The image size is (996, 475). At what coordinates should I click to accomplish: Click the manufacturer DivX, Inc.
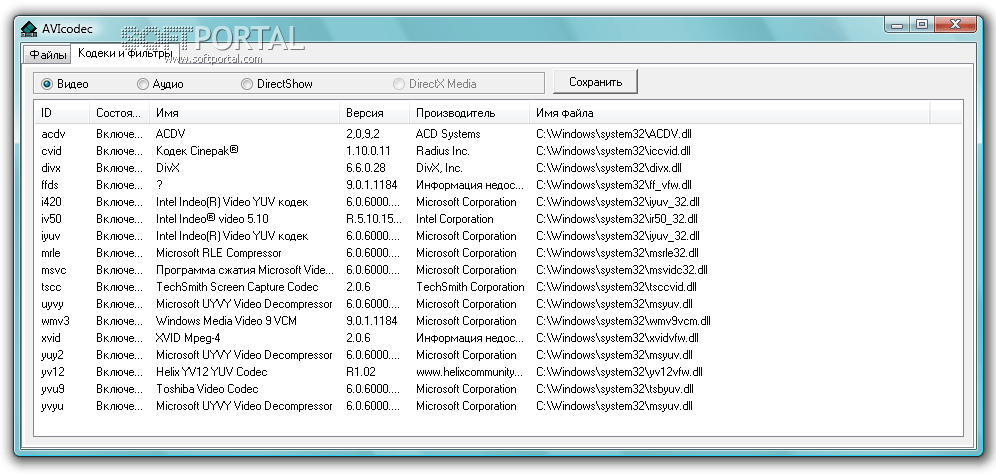tap(439, 168)
